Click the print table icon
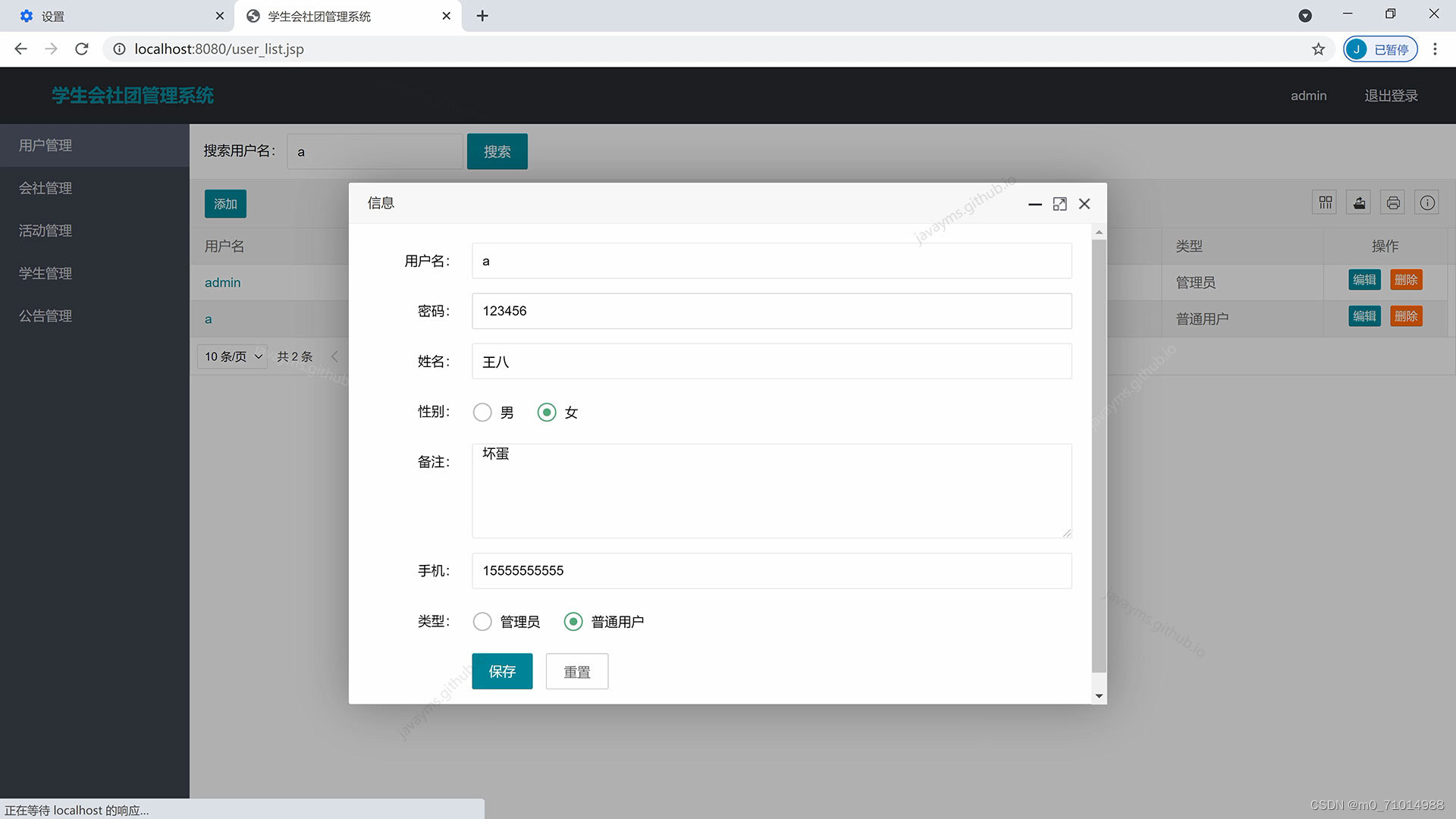 pyautogui.click(x=1393, y=202)
